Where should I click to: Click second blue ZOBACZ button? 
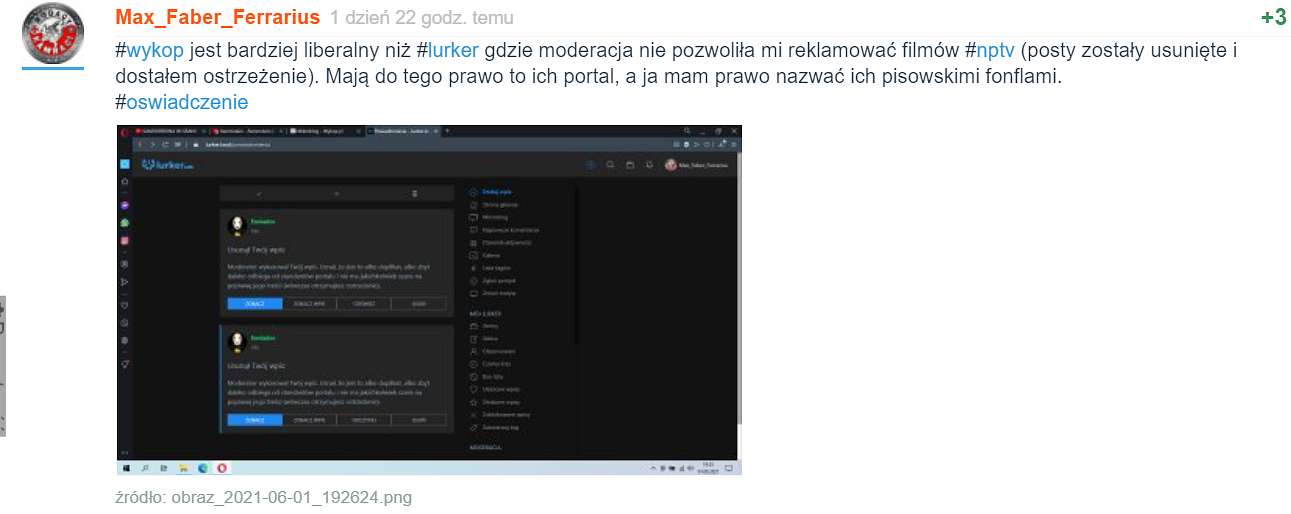click(254, 420)
